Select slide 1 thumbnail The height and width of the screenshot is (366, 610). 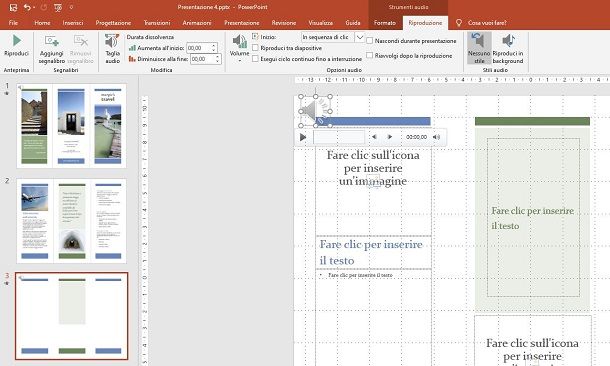[71, 126]
